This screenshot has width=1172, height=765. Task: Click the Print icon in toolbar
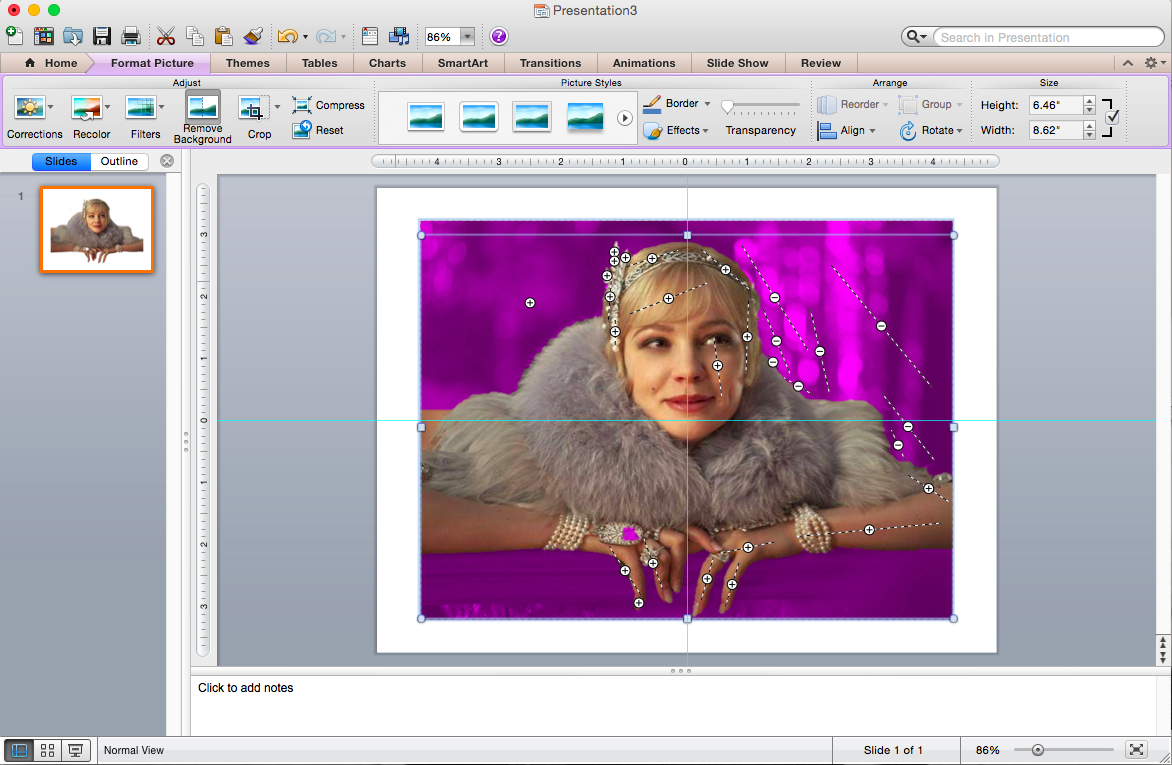coord(131,37)
